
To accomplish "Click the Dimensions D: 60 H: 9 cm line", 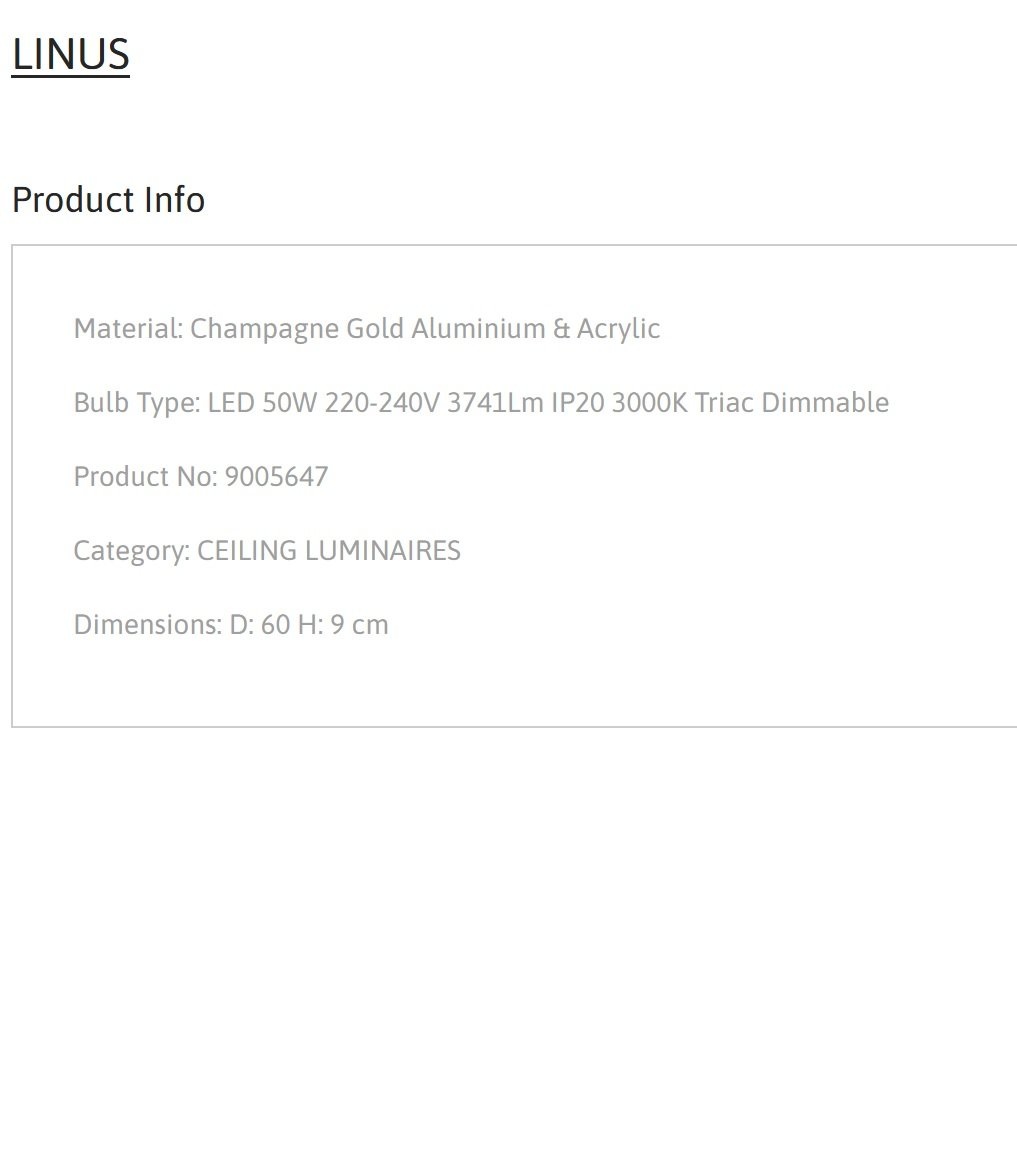I will point(231,625).
